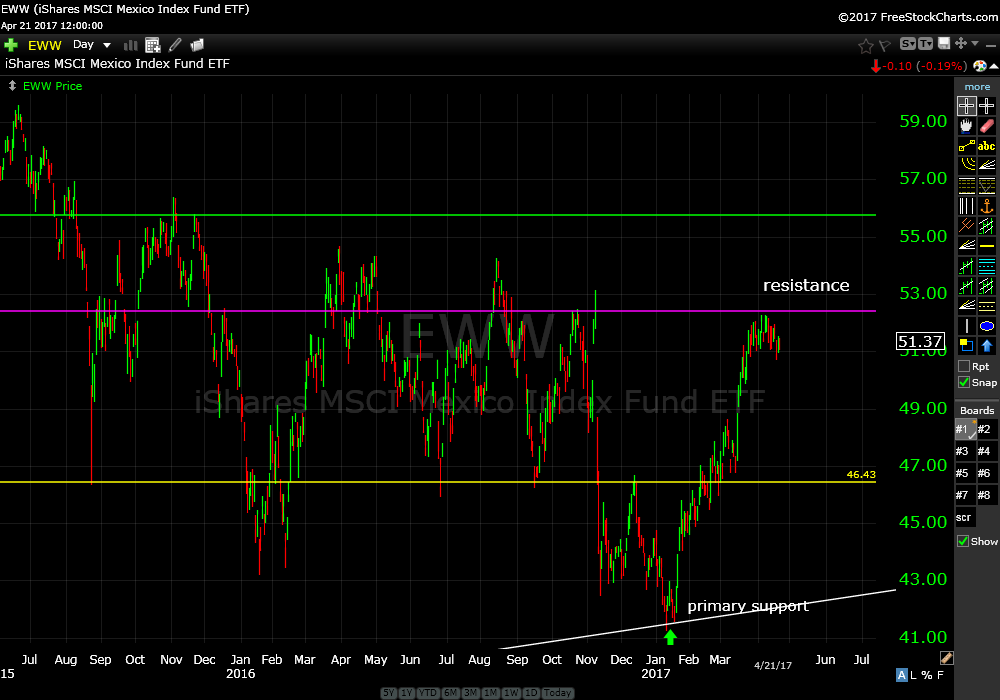Screen dimensions: 1000x700
Task: Click the 'scr' button under Boards
Action: click(965, 518)
